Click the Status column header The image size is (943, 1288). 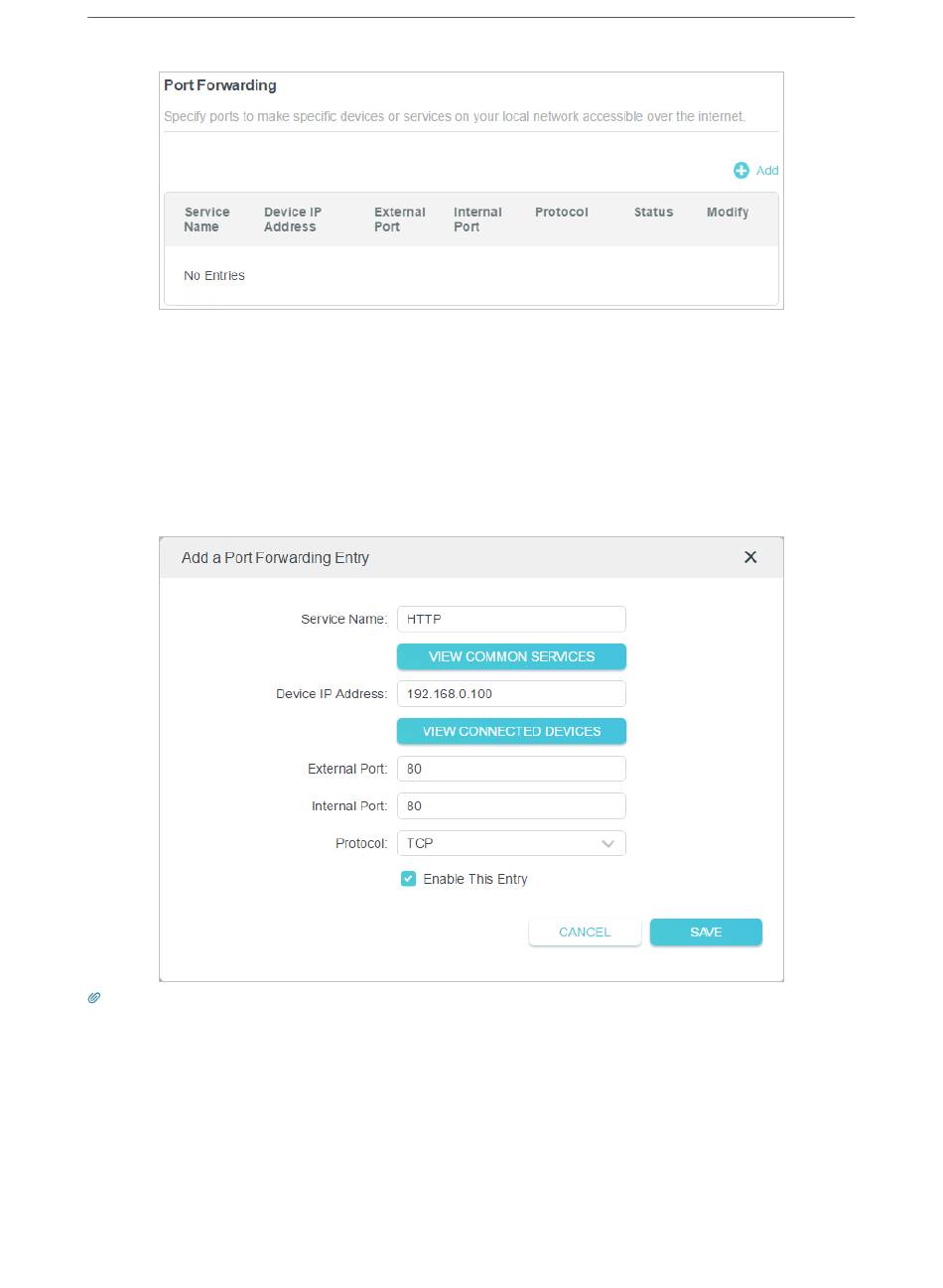[653, 213]
